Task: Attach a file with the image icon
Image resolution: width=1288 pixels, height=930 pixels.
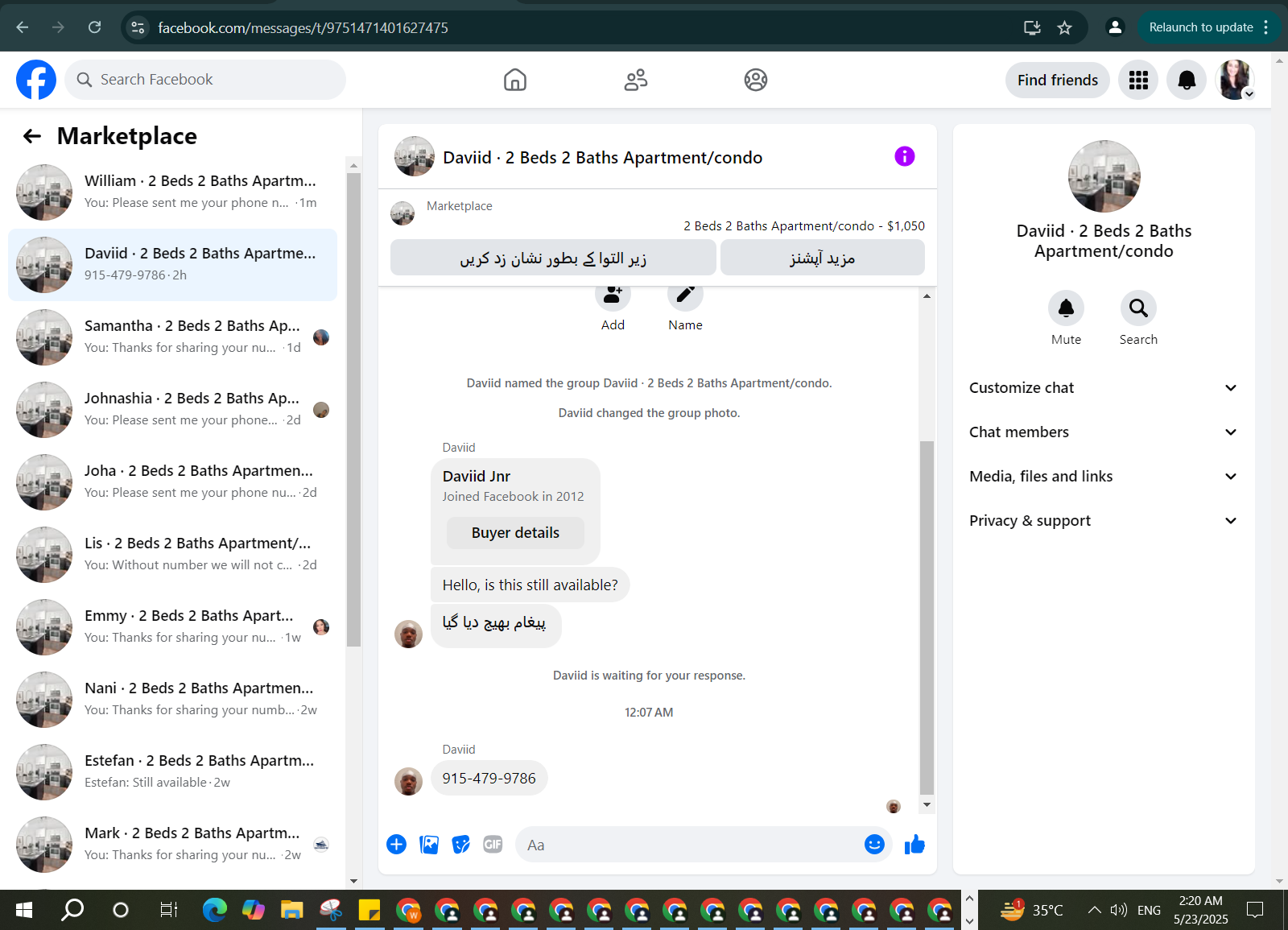Action: click(x=429, y=844)
